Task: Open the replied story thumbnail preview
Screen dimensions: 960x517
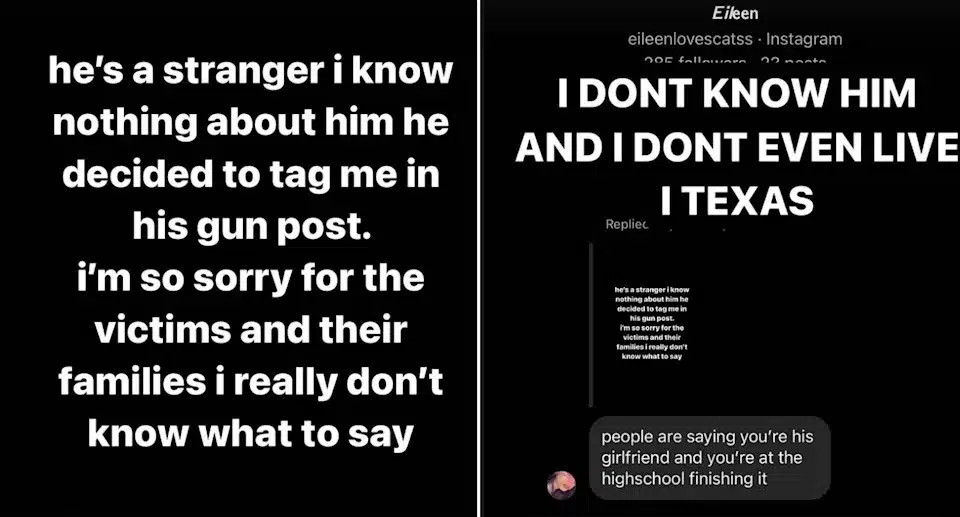Action: click(652, 322)
